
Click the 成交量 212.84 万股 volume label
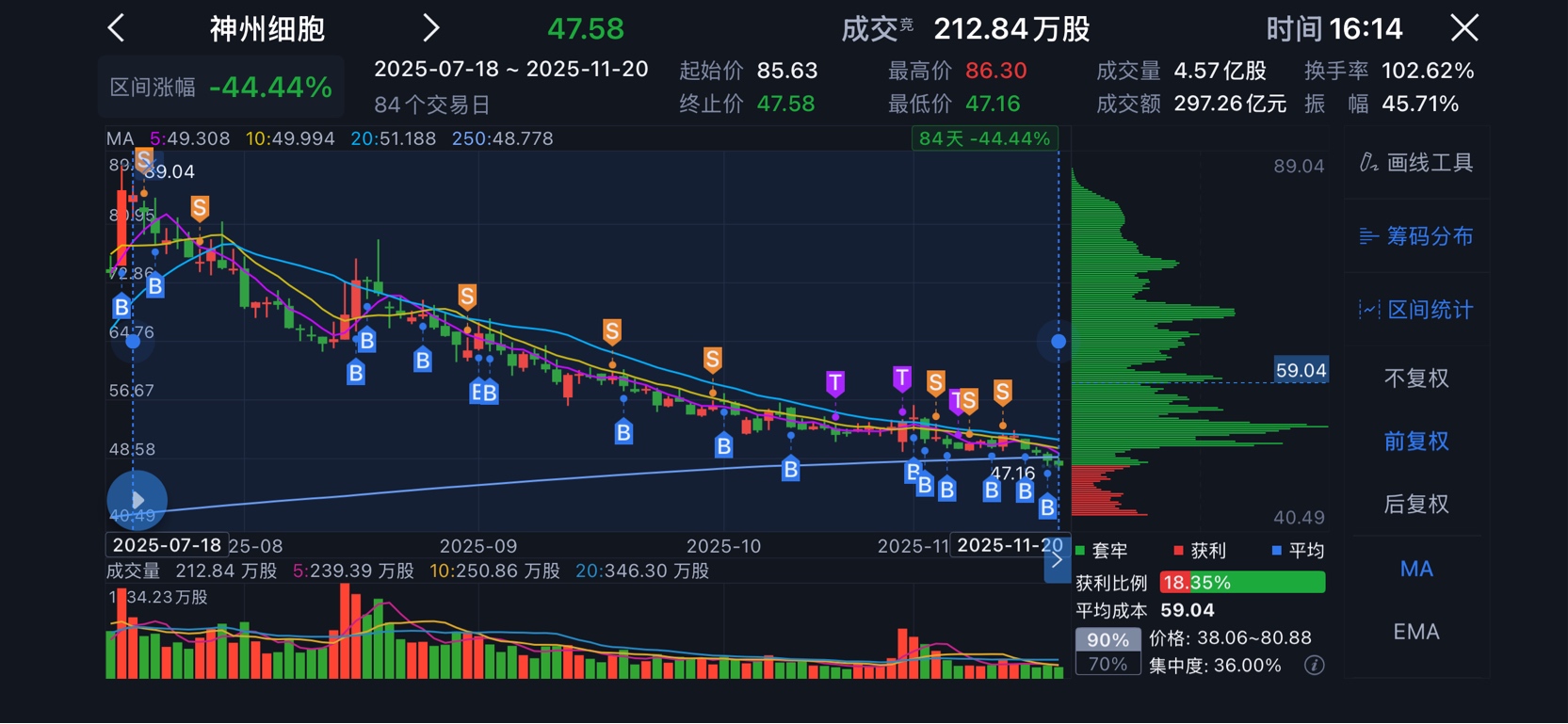pos(191,571)
